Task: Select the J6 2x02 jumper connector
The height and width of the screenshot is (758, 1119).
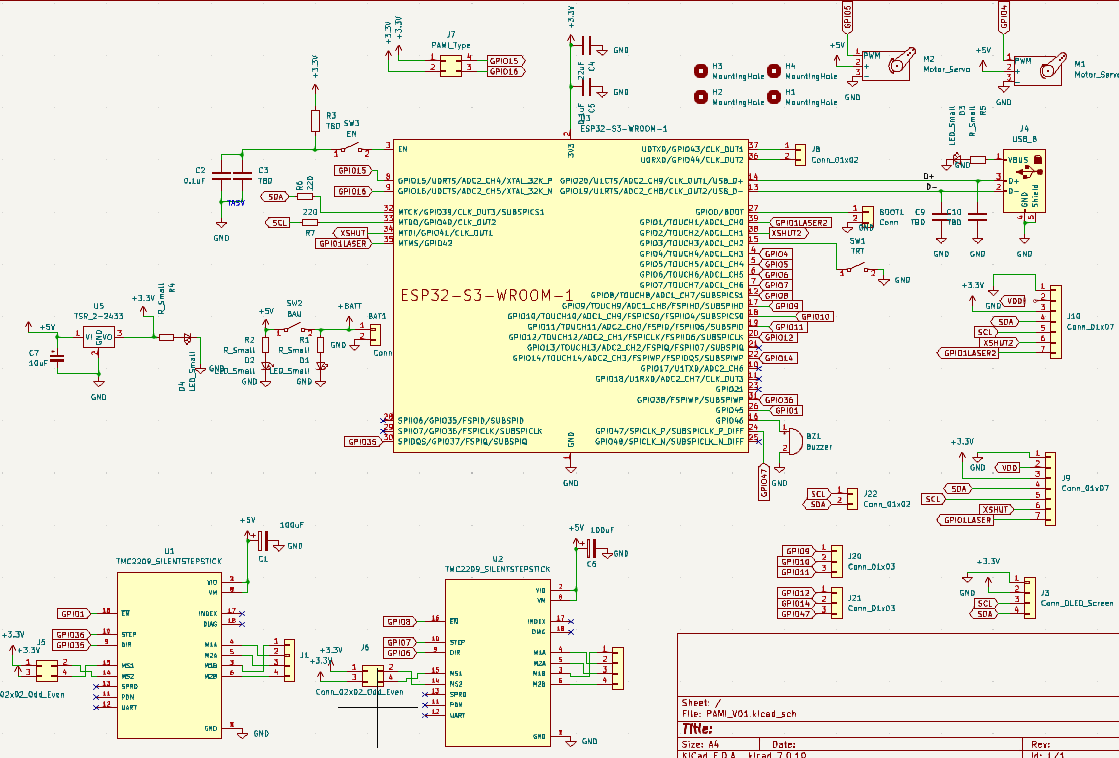Action: pyautogui.click(x=372, y=675)
